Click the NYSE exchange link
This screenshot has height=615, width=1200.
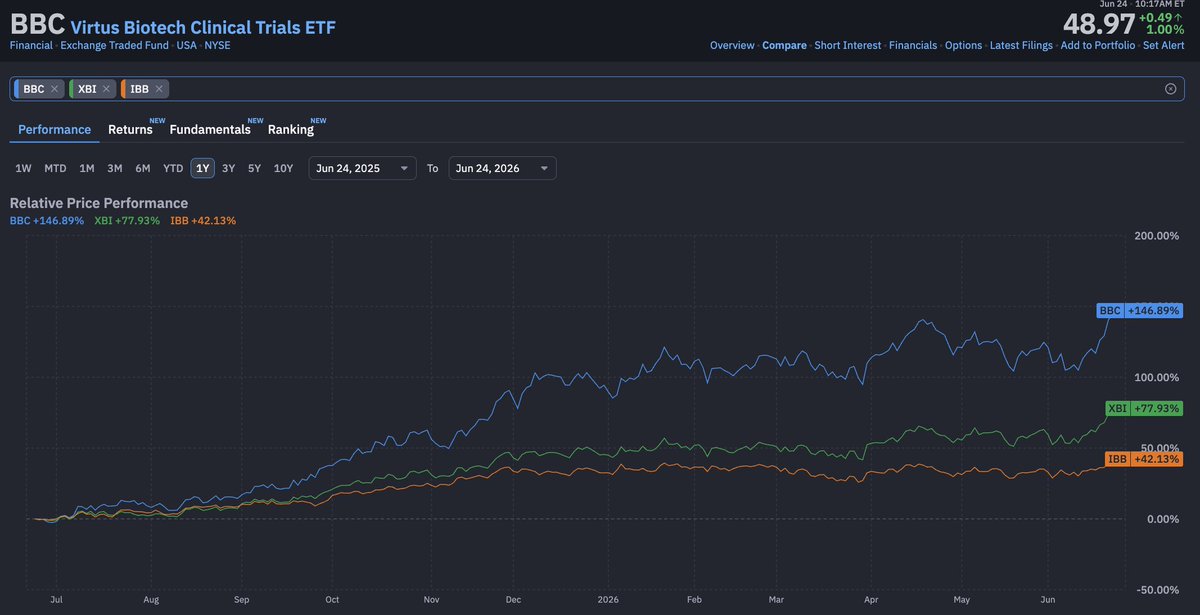point(217,46)
